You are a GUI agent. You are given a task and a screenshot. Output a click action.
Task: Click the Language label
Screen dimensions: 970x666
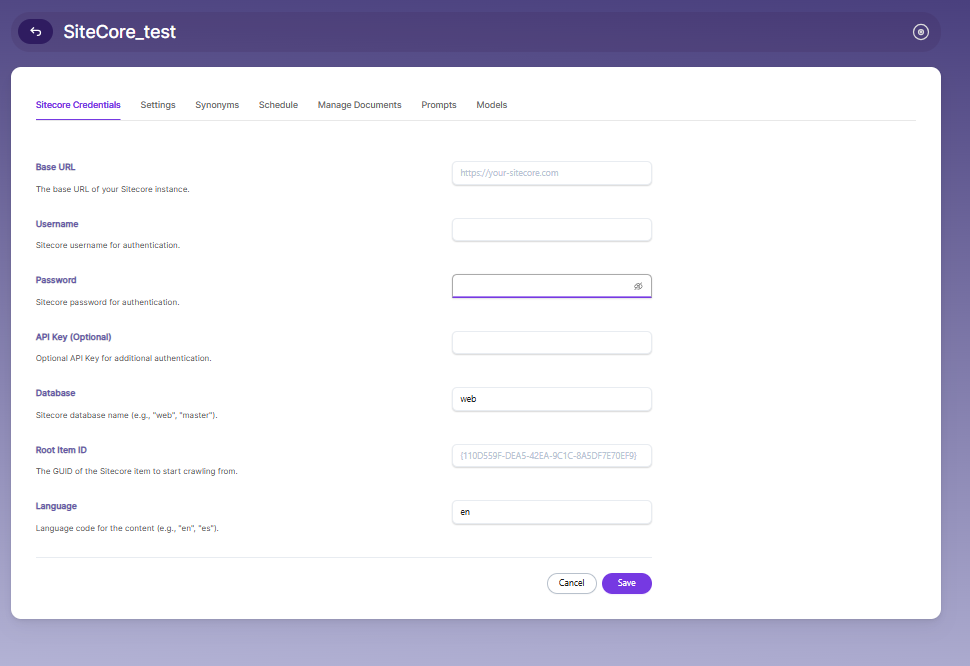click(56, 506)
